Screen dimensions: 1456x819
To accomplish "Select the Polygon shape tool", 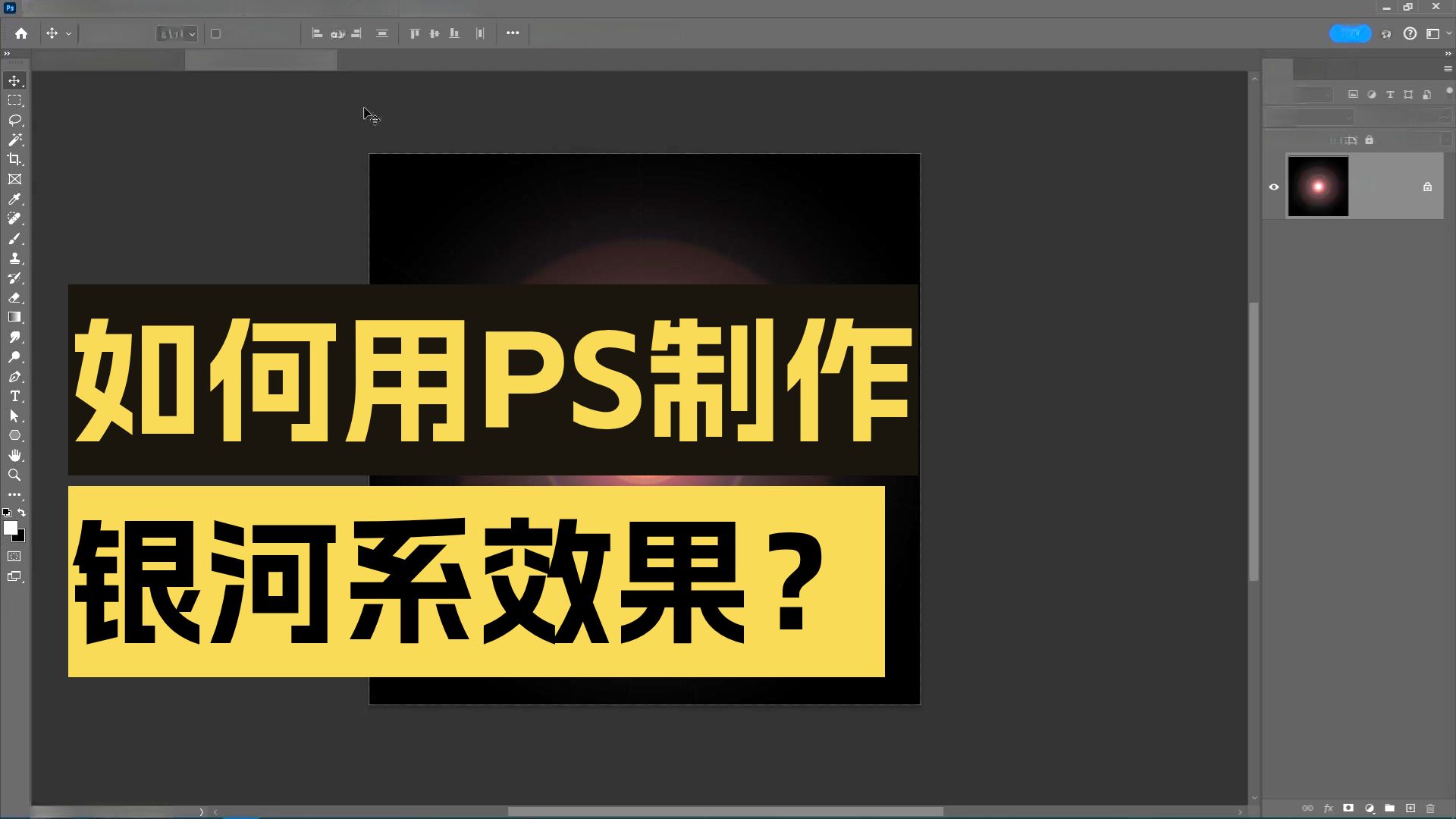I will coord(14,435).
